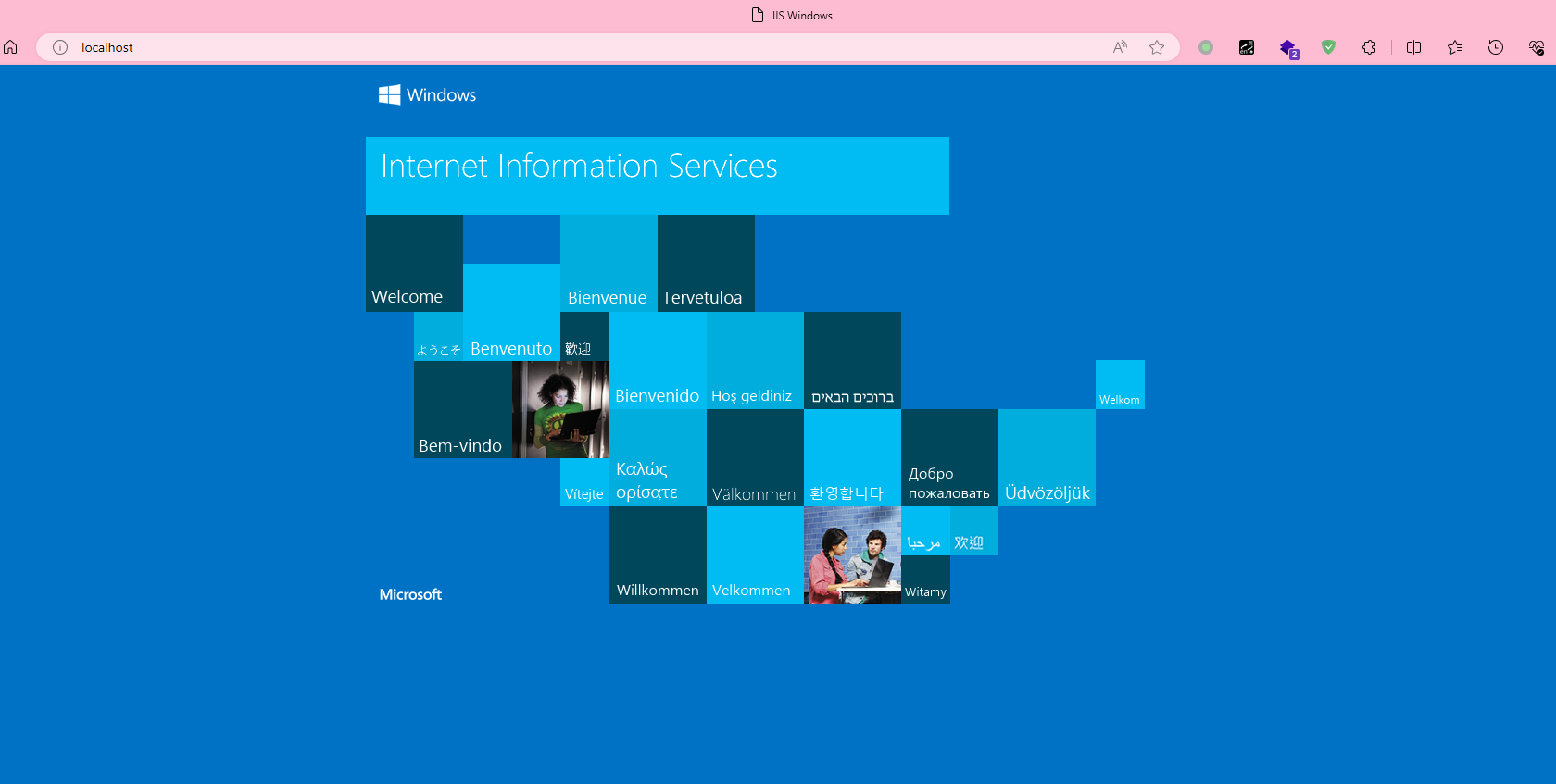Click the Bienvenue tile
Image resolution: width=1556 pixels, height=784 pixels.
point(609,264)
